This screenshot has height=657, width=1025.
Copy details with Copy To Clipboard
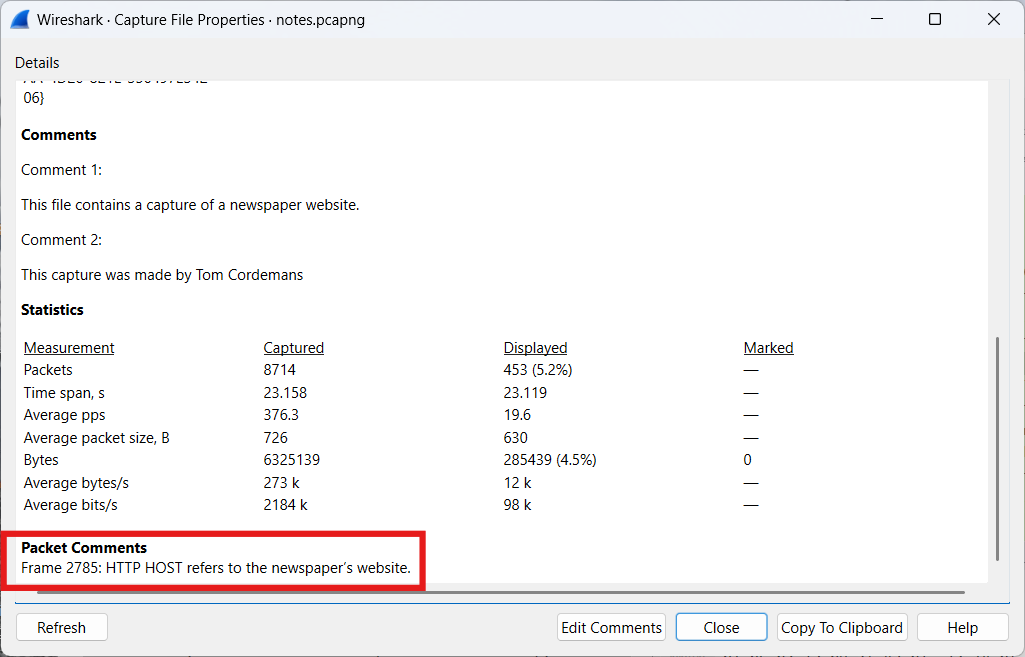tap(842, 627)
